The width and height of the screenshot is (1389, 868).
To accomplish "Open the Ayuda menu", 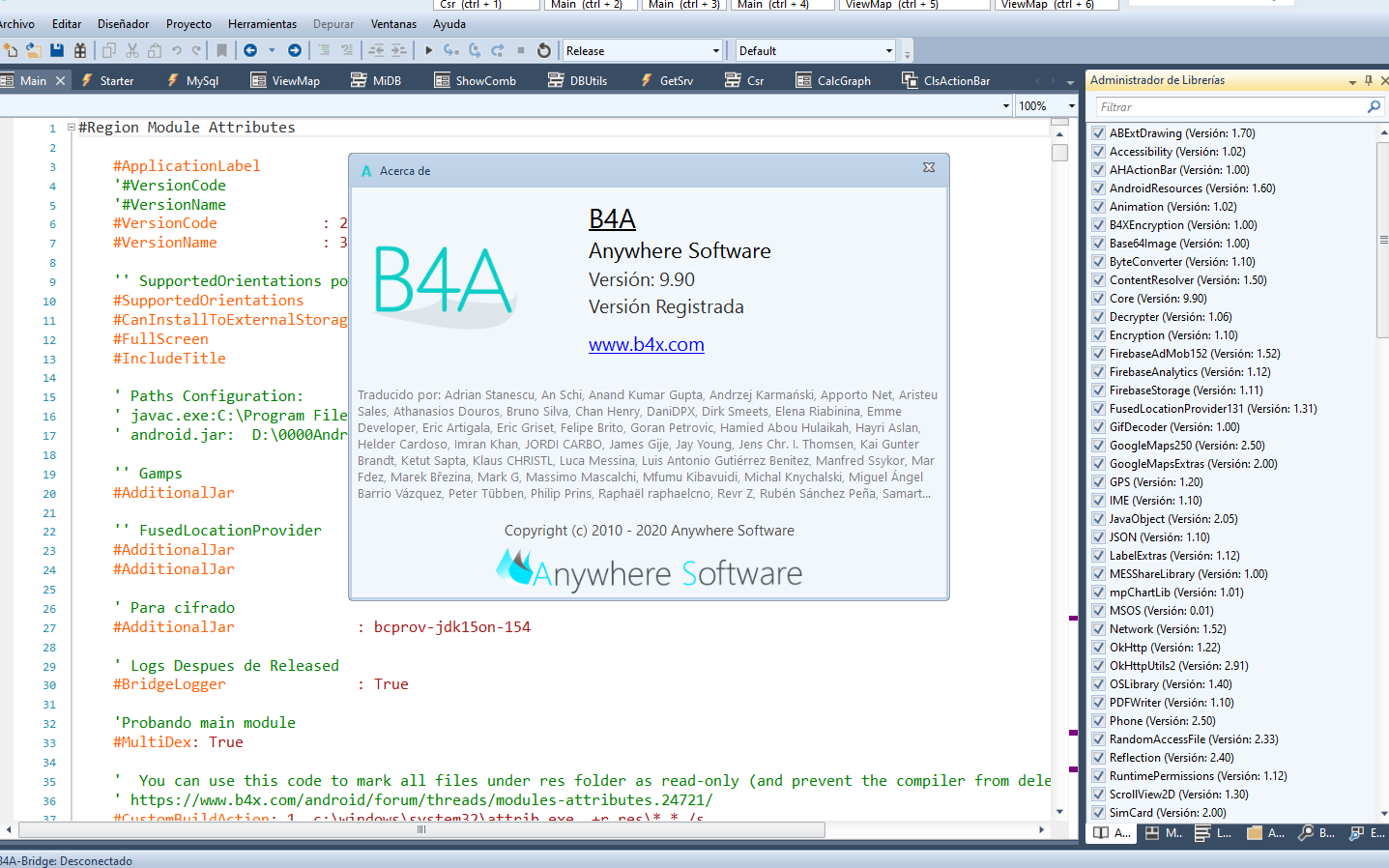I will pos(449,23).
